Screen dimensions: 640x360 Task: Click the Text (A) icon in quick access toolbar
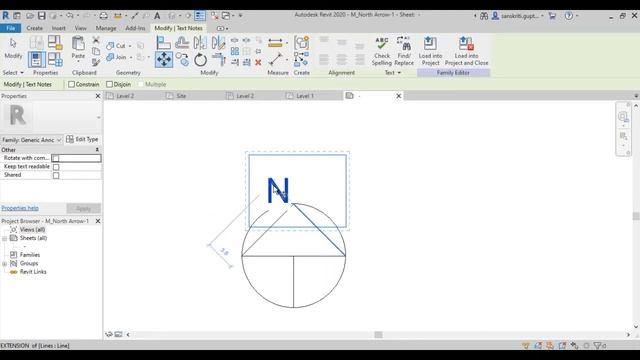157,16
